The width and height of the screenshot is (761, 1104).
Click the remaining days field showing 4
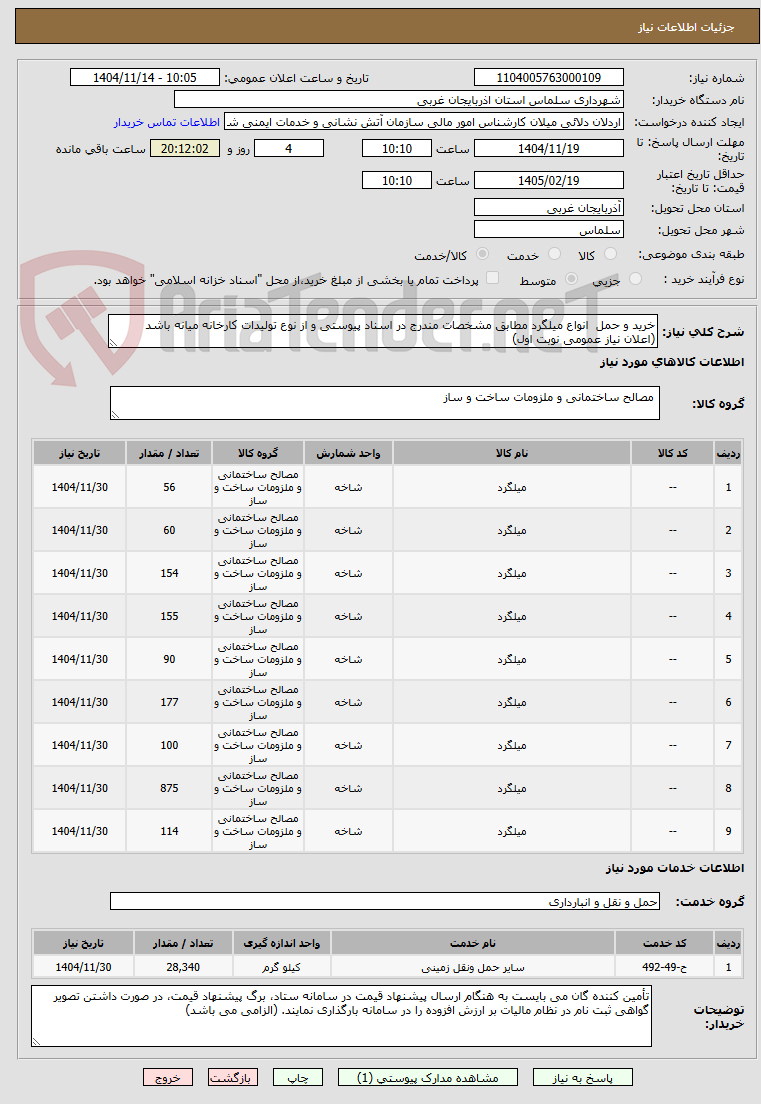289,149
